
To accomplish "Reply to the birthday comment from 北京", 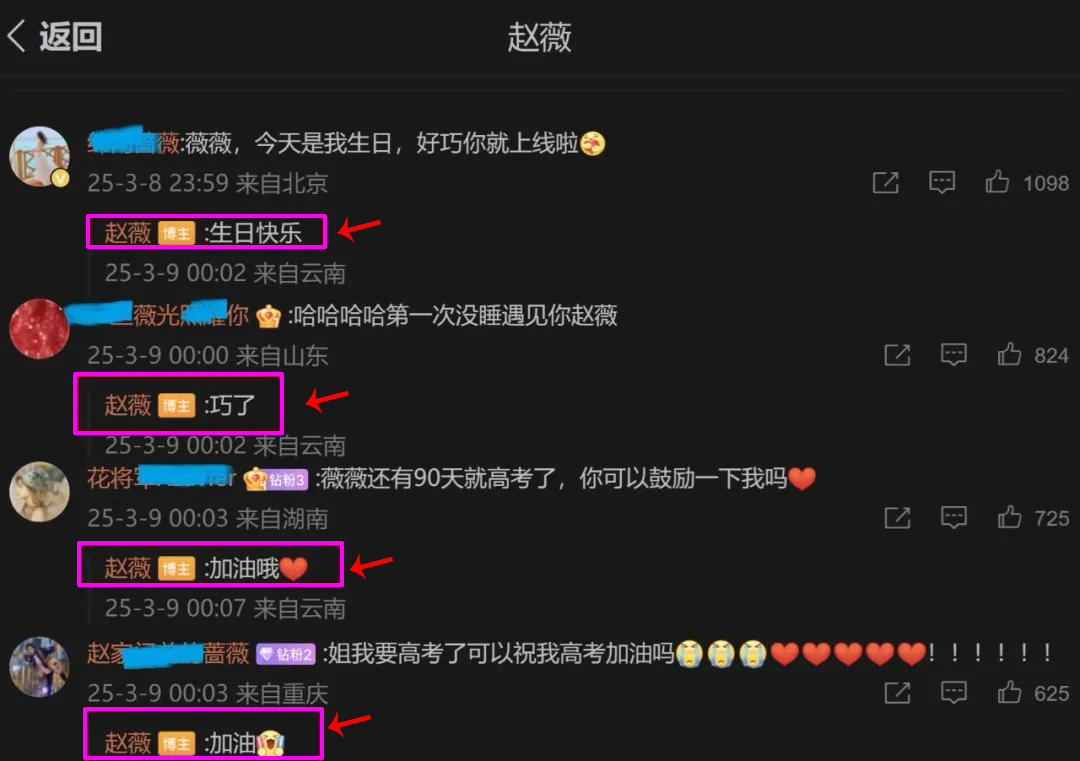I will 942,183.
